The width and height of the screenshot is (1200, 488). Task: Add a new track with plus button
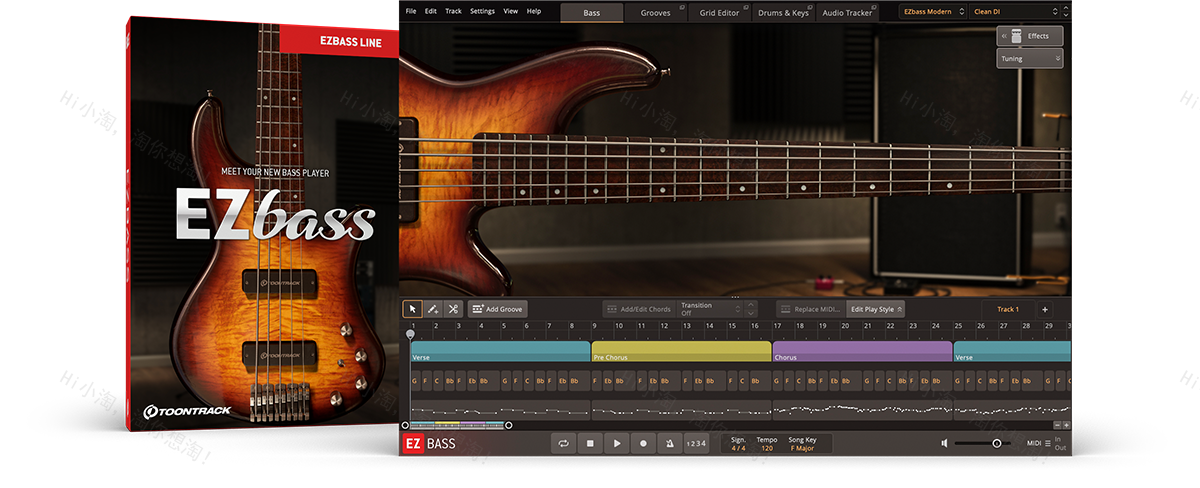(1045, 309)
